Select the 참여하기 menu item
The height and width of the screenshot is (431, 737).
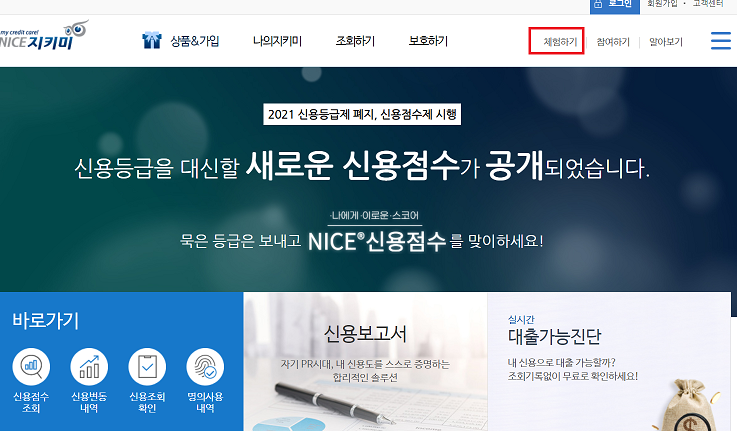click(613, 42)
